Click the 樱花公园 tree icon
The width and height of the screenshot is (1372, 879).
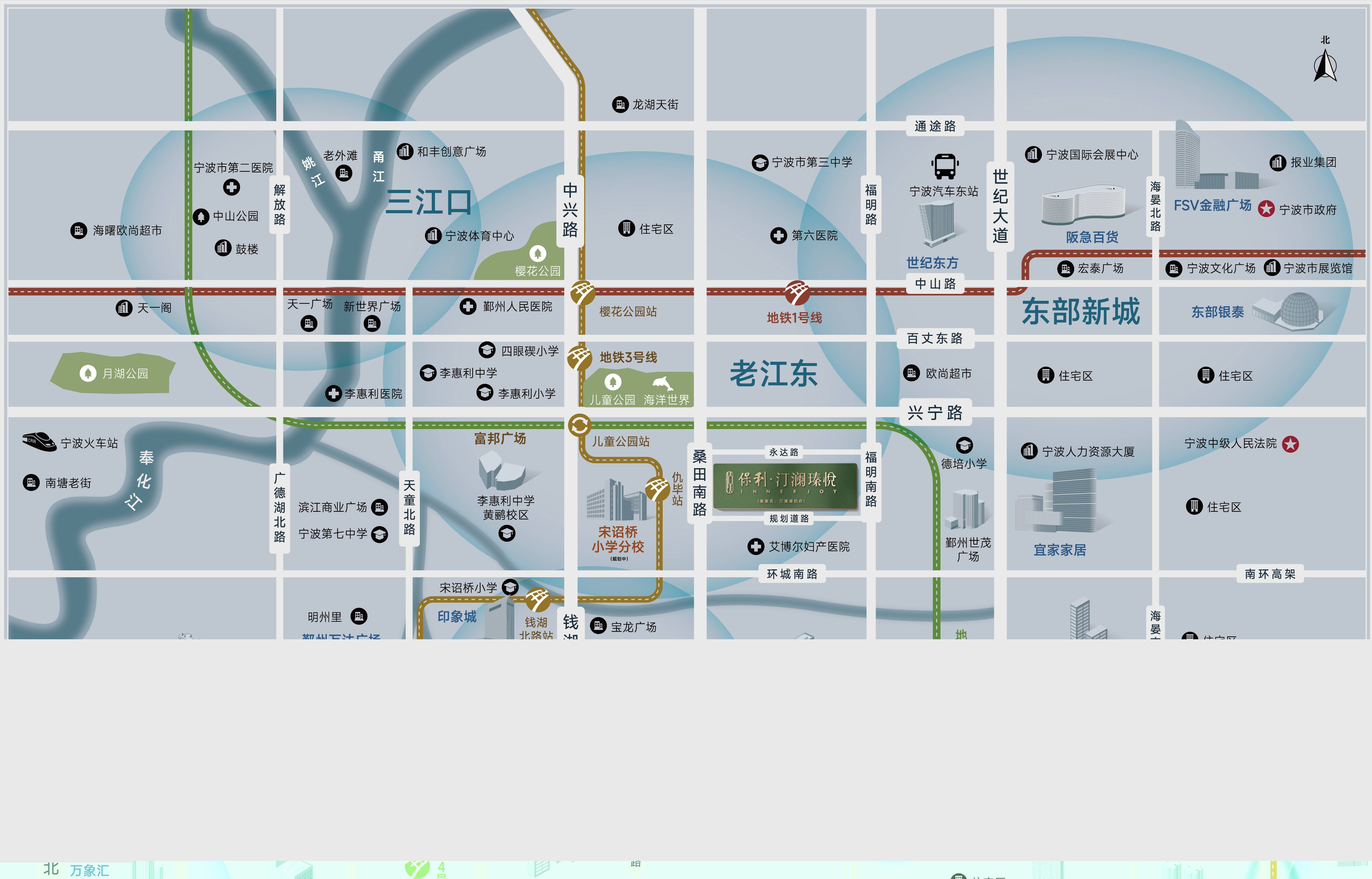click(x=537, y=253)
